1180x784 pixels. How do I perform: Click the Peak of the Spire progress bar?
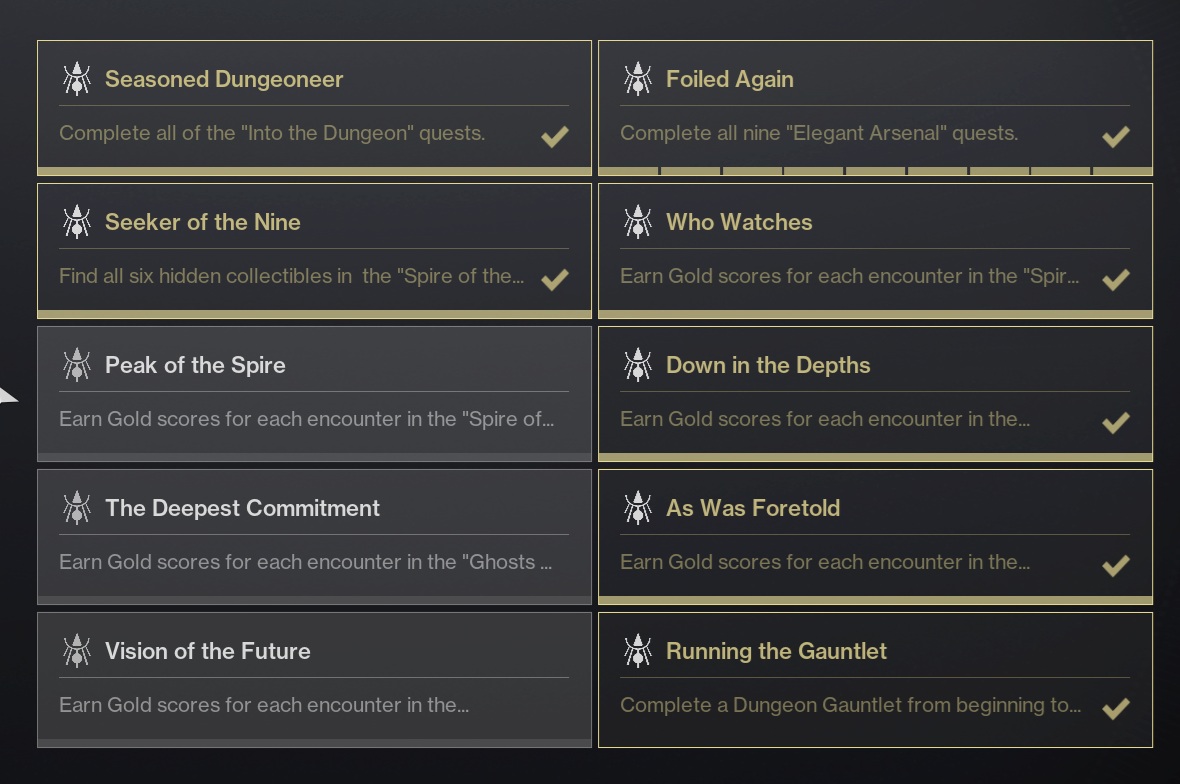click(315, 457)
